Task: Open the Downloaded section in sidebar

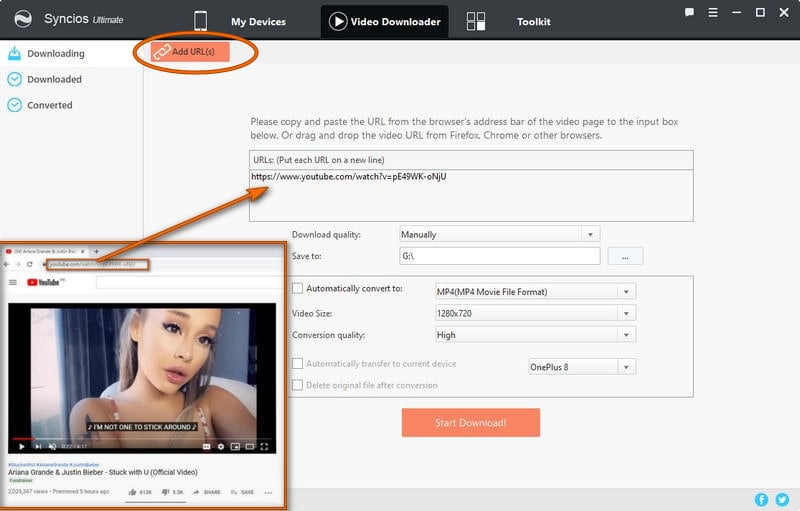Action: click(x=54, y=79)
